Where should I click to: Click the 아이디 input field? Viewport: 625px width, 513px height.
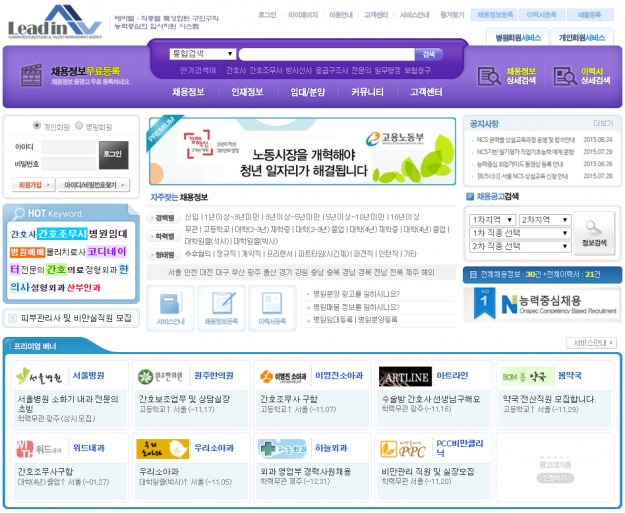(69, 147)
